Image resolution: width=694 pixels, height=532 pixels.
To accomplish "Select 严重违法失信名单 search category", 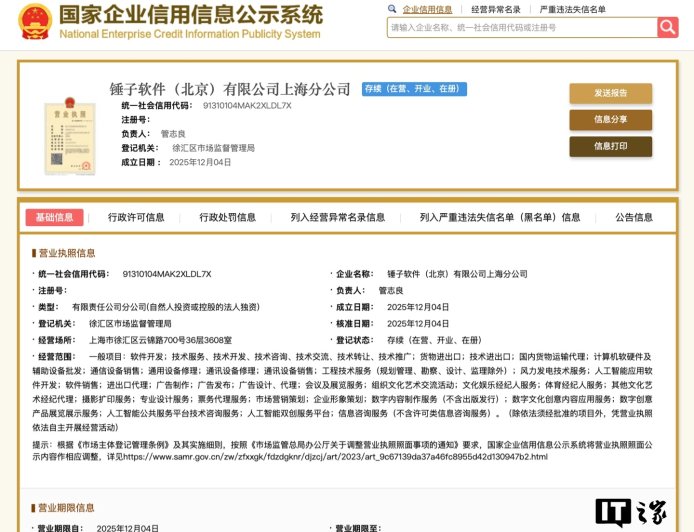I will (x=572, y=9).
